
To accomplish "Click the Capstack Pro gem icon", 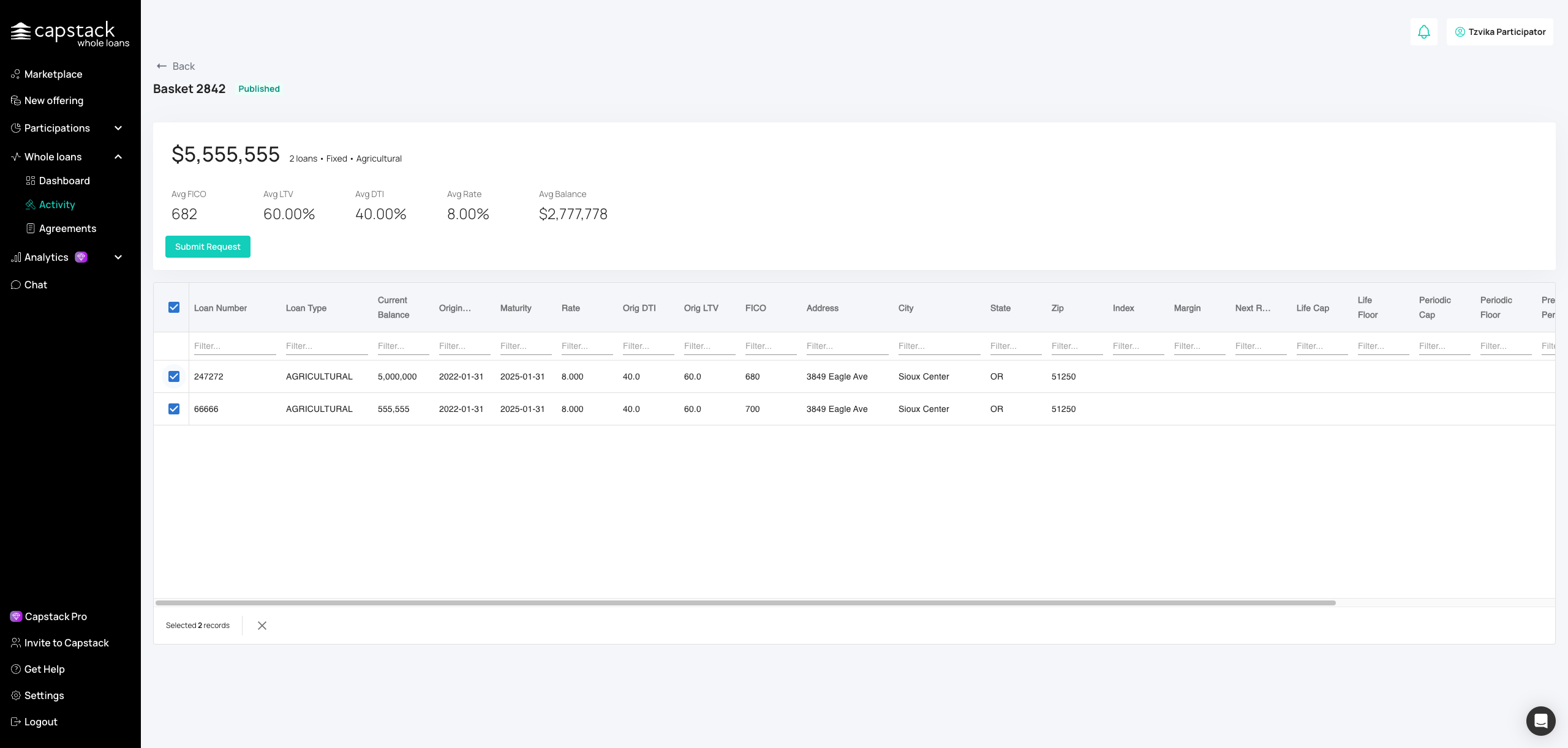I will click(16, 616).
